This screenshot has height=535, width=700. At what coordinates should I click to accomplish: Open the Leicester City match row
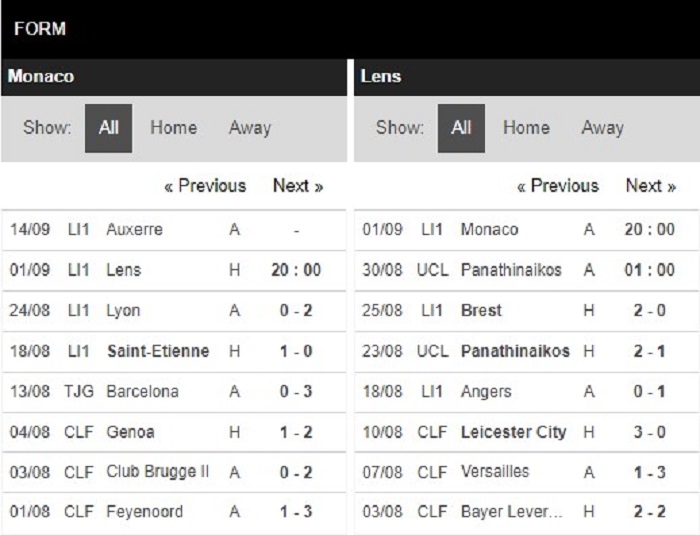(526, 432)
